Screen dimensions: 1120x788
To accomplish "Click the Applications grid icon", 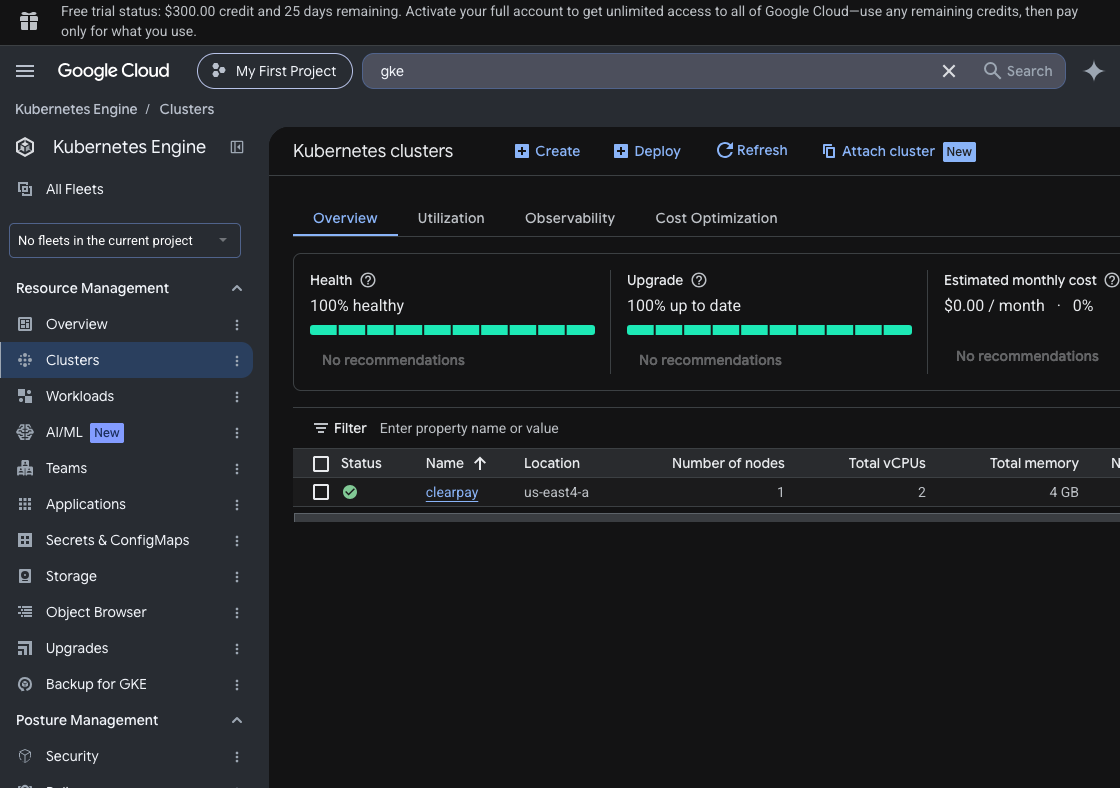I will coord(25,504).
